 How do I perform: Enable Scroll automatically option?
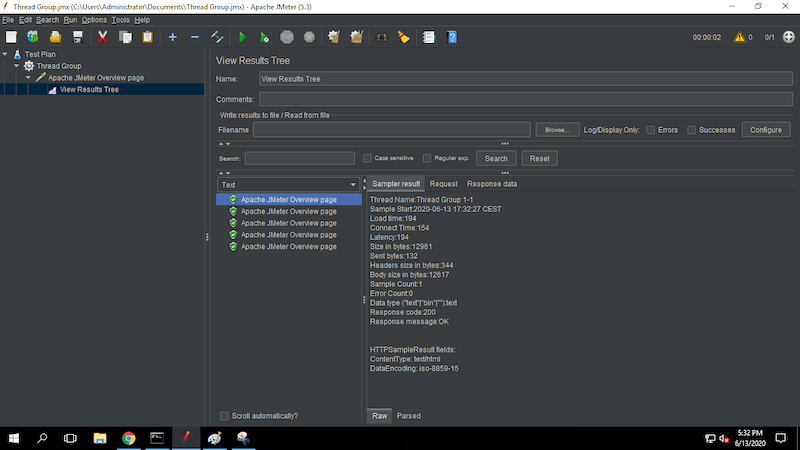[224, 416]
